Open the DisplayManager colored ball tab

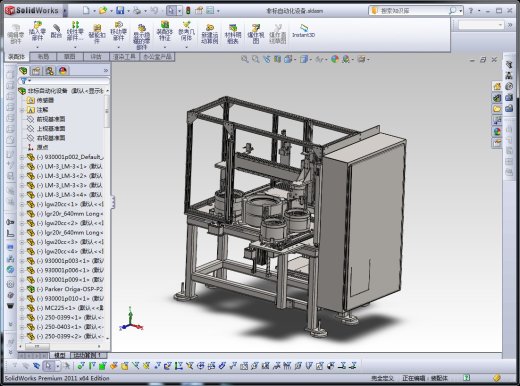[x=63, y=71]
